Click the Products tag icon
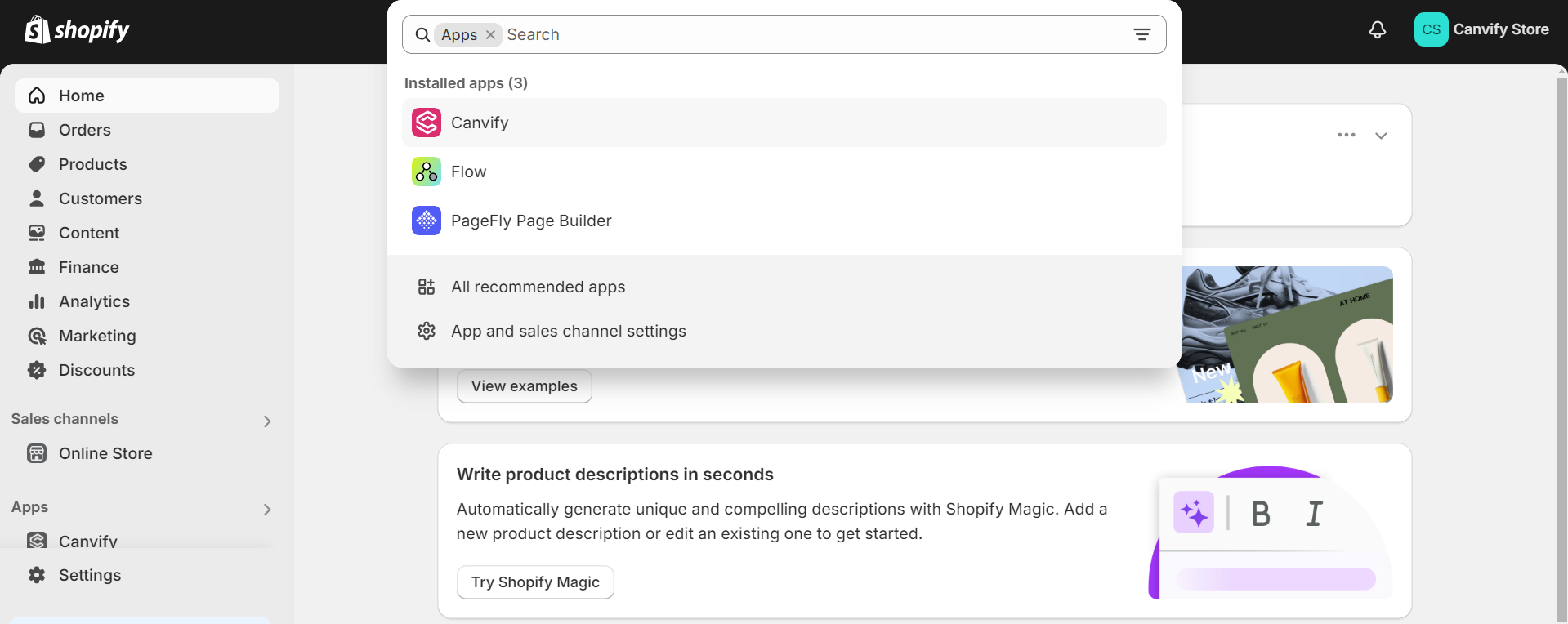This screenshot has width=1568, height=624. click(x=37, y=164)
